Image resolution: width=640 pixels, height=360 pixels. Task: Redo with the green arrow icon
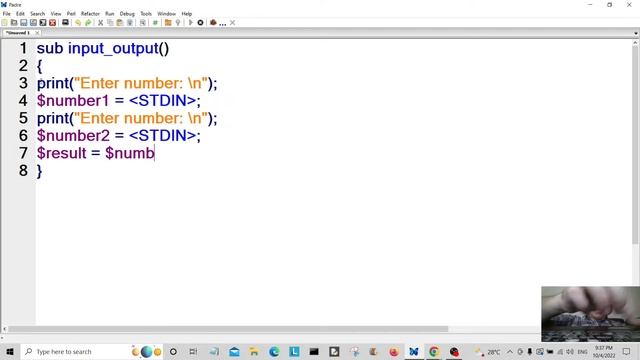[x=88, y=23]
